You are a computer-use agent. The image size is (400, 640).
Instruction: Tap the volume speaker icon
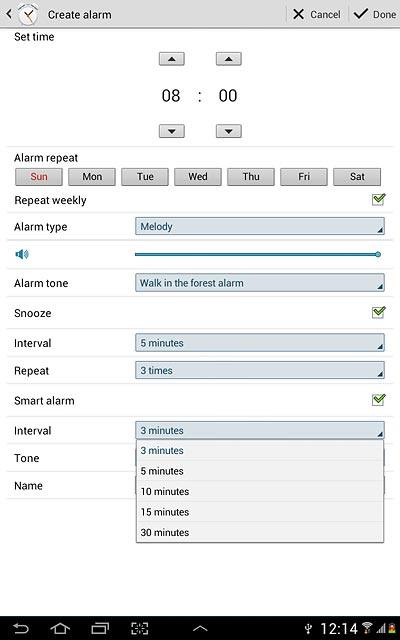[22, 254]
